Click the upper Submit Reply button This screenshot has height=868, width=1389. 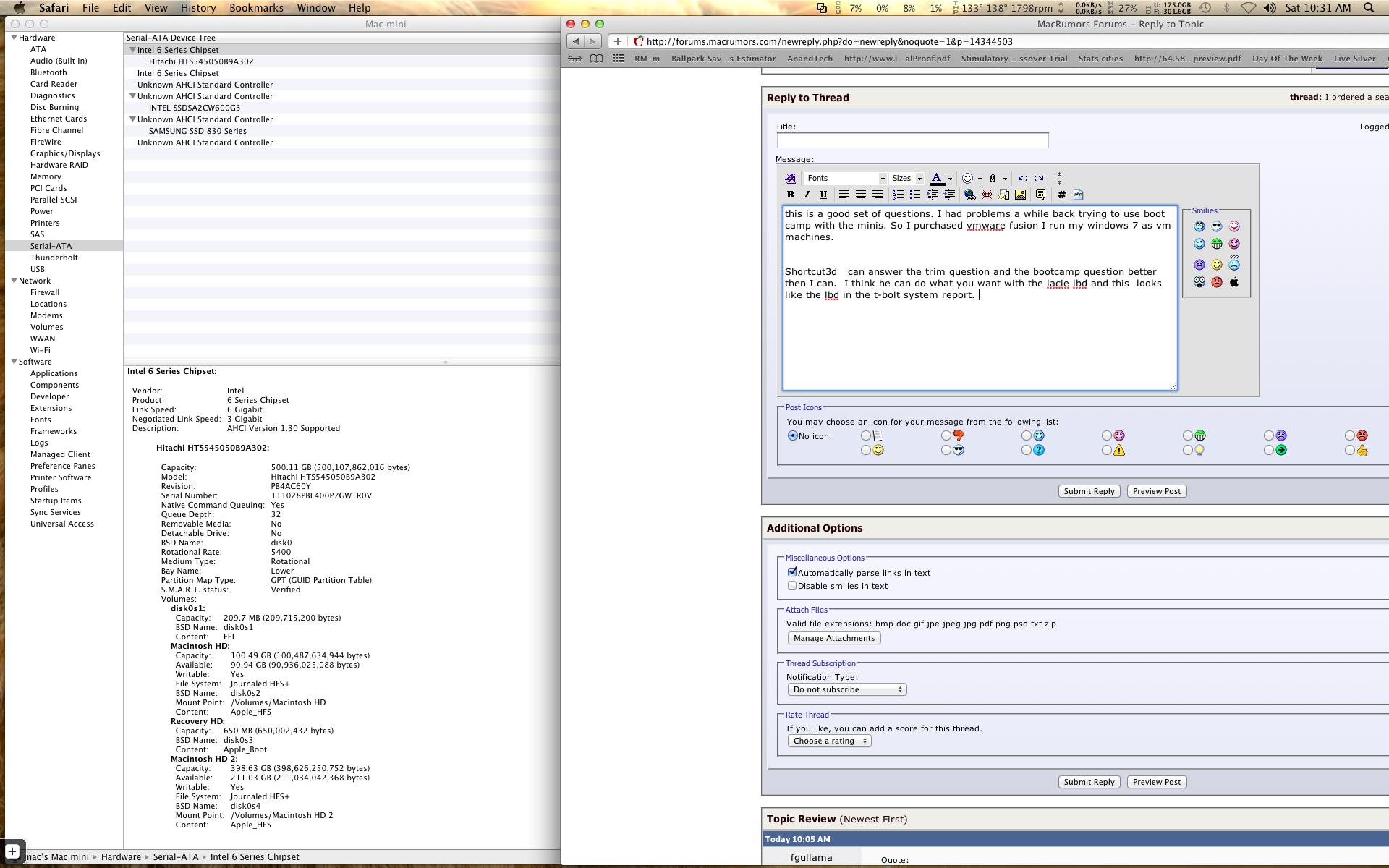(1089, 491)
